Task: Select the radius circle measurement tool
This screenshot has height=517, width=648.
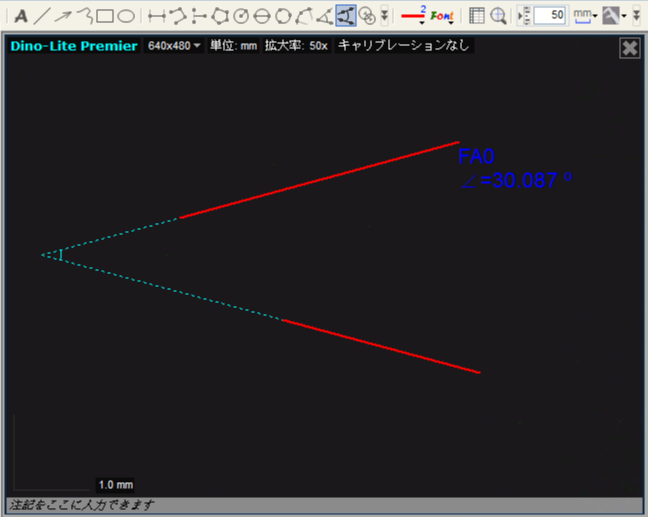Action: pyautogui.click(x=241, y=16)
